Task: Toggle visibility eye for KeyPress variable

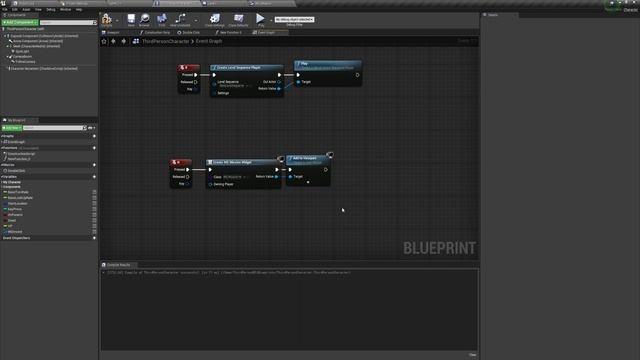Action: click(x=94, y=209)
